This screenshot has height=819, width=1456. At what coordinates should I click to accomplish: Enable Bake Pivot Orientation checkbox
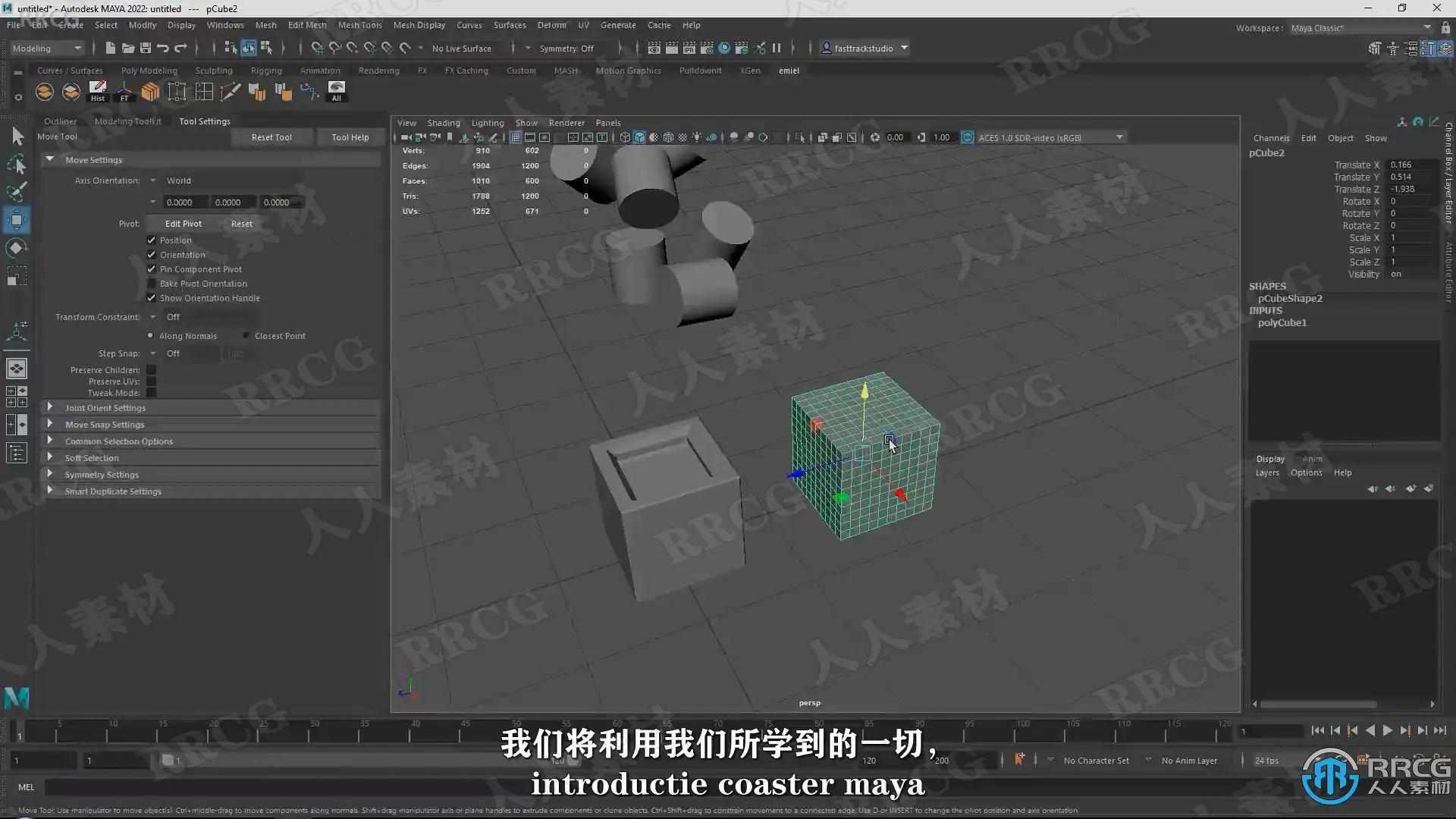(x=152, y=284)
